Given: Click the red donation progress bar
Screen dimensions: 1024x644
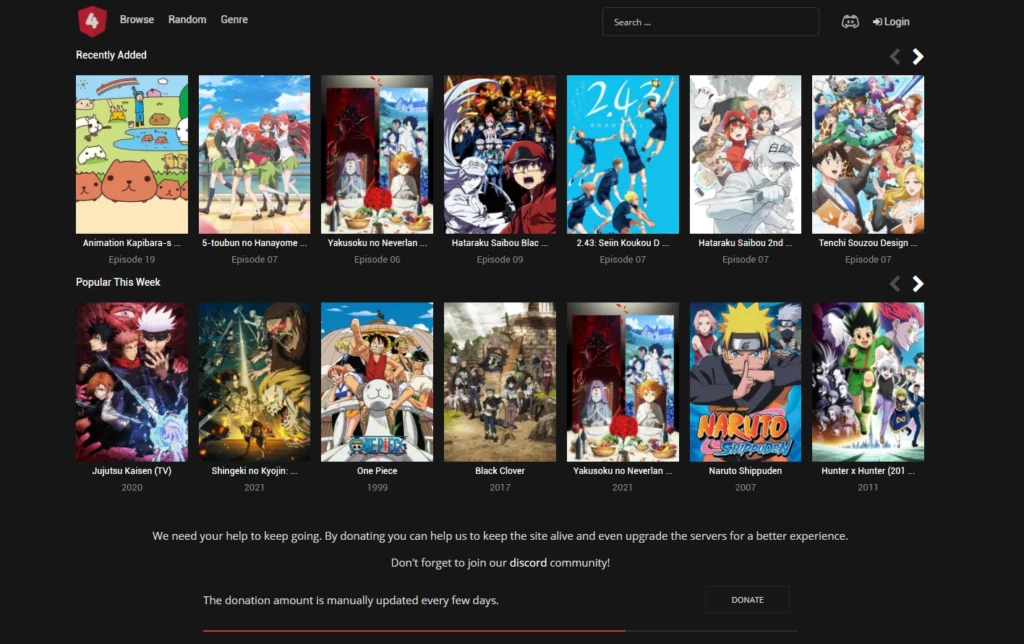Looking at the screenshot, I should point(414,630).
